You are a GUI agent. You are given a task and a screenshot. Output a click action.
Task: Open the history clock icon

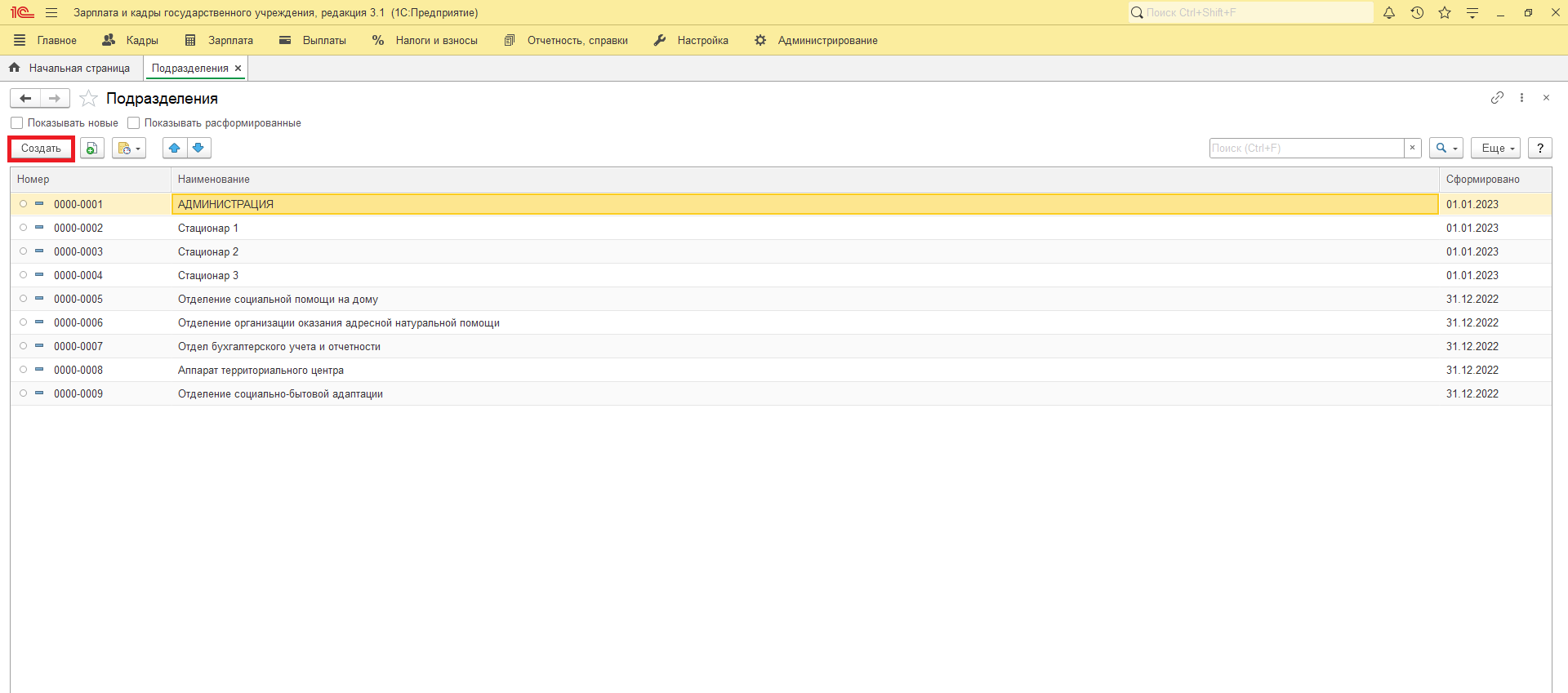tap(1417, 12)
